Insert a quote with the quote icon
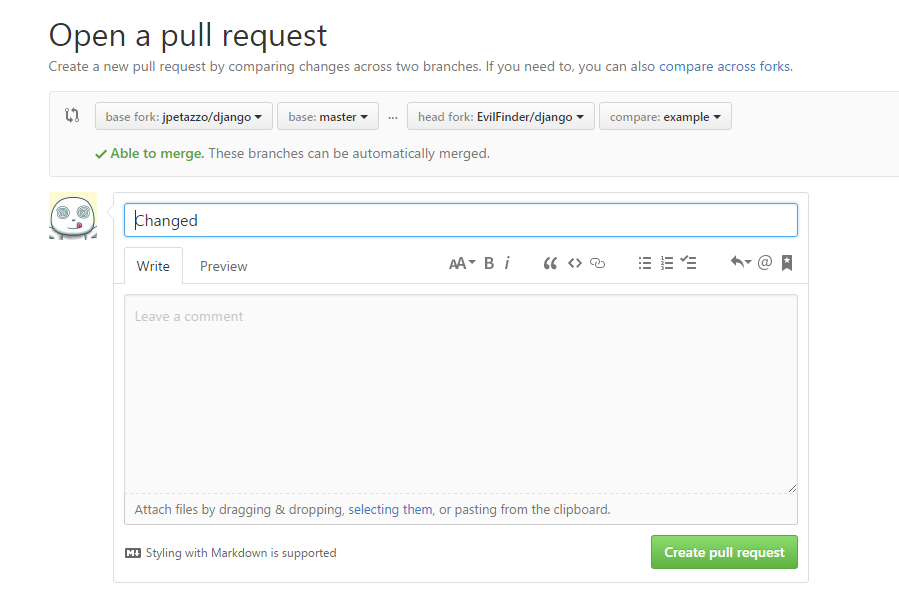 [550, 263]
